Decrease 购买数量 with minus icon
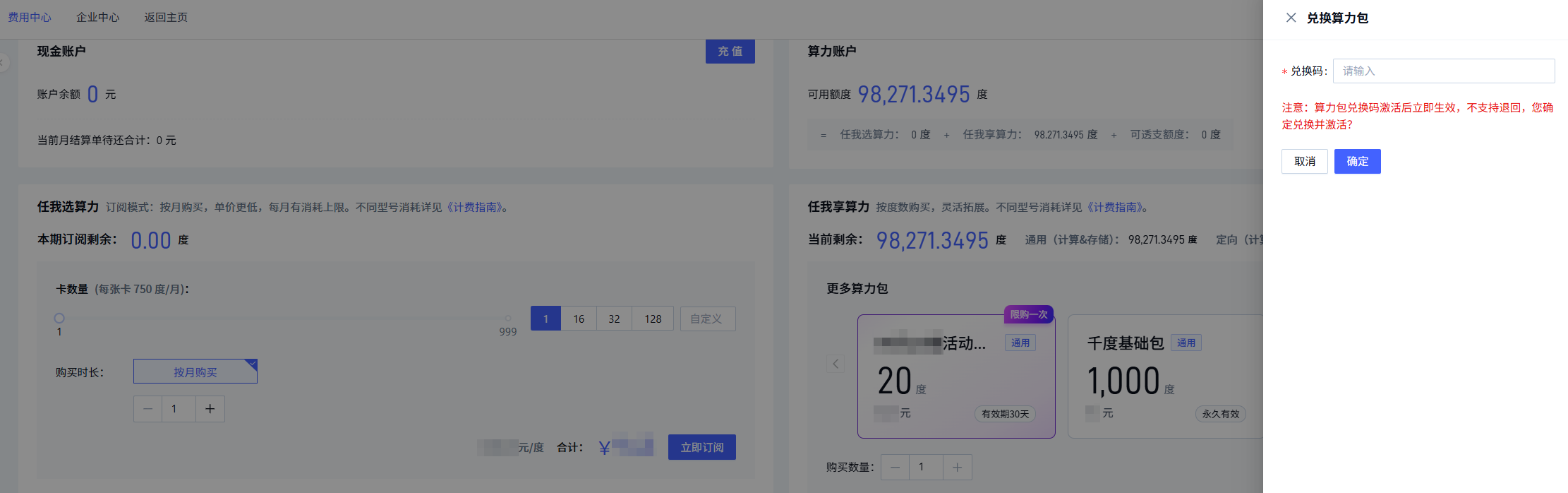The image size is (1568, 493). pos(895,467)
